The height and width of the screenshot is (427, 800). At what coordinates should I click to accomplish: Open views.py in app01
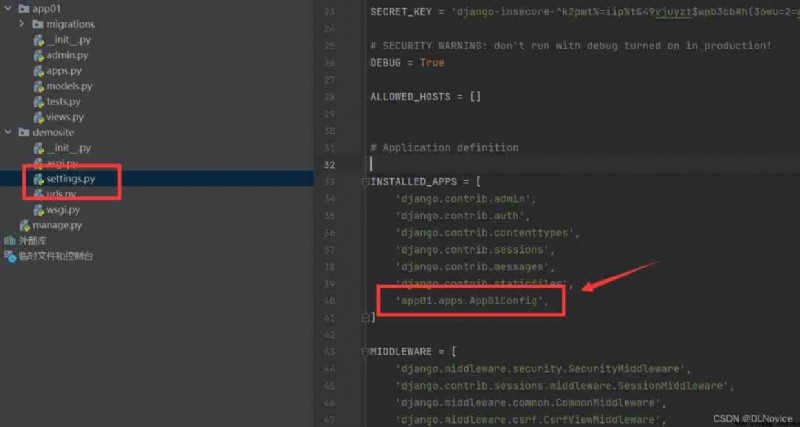coord(65,117)
